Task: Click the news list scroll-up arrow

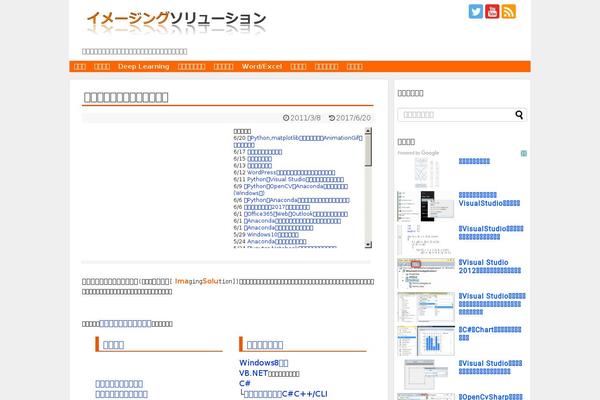Action: tap(368, 131)
